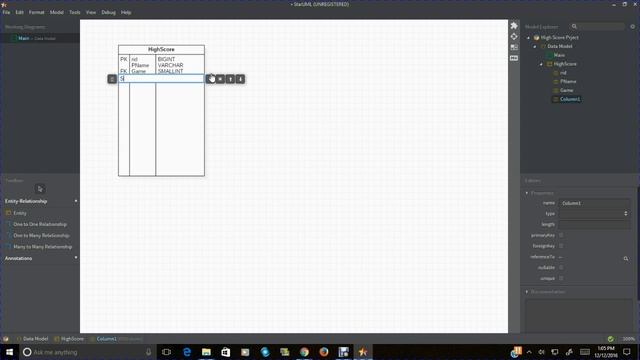The image size is (640, 360).
Task: Open Microsoft Edge from the taskbar
Action: (x=187, y=352)
